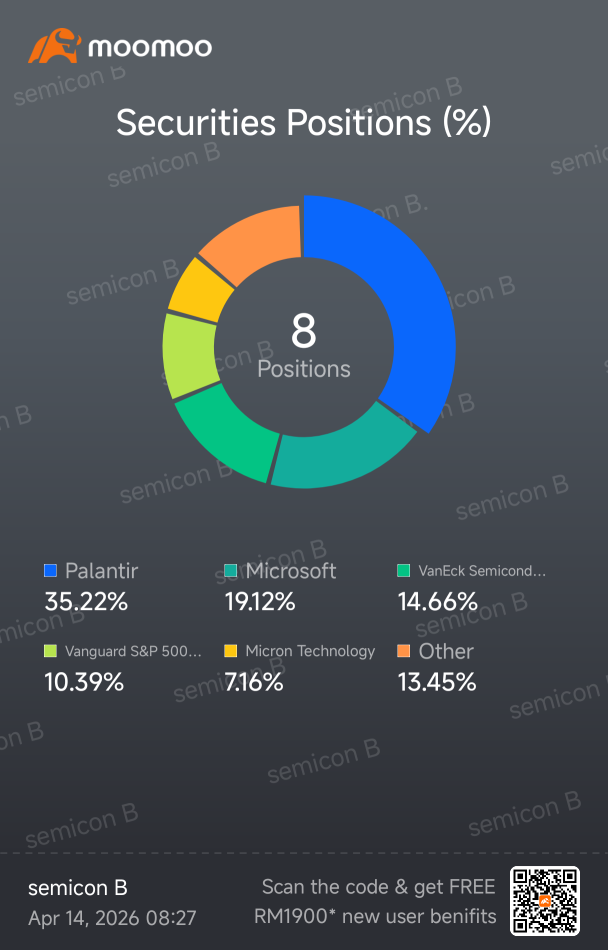Click the Securities Positions (%) title

303,122
